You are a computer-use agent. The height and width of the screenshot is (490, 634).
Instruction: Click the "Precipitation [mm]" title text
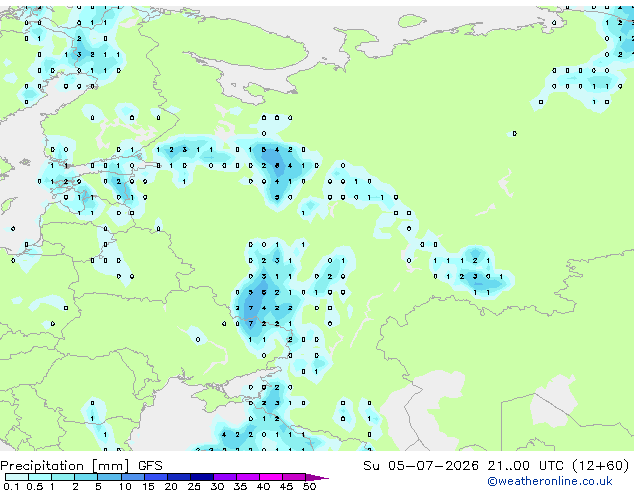tap(65, 466)
